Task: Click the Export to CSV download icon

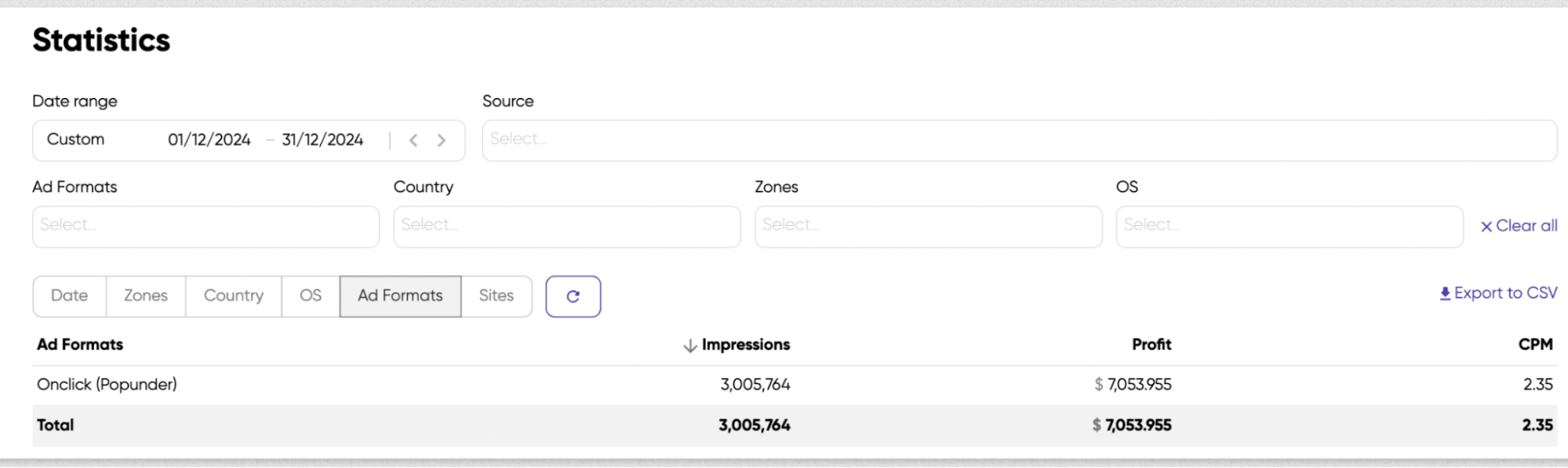Action: [x=1445, y=294]
